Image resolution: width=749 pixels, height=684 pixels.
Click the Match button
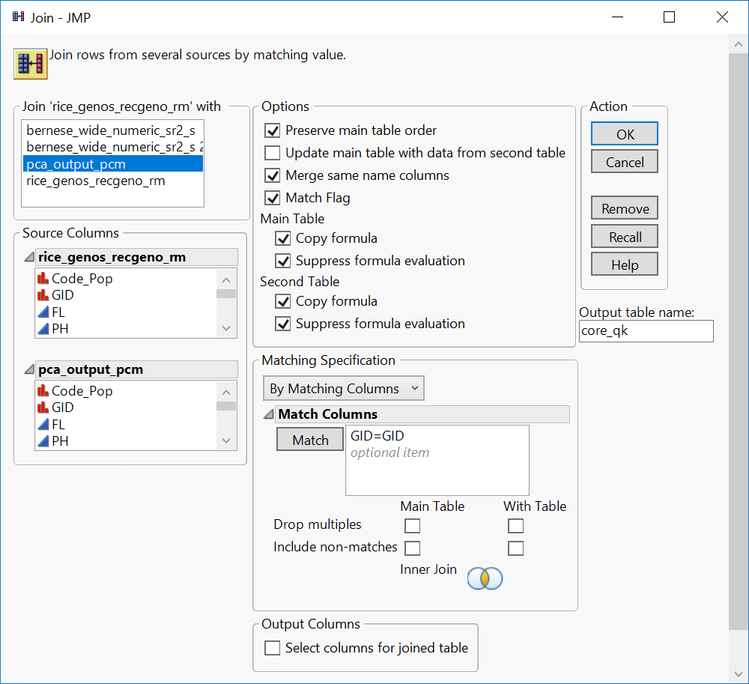(310, 440)
